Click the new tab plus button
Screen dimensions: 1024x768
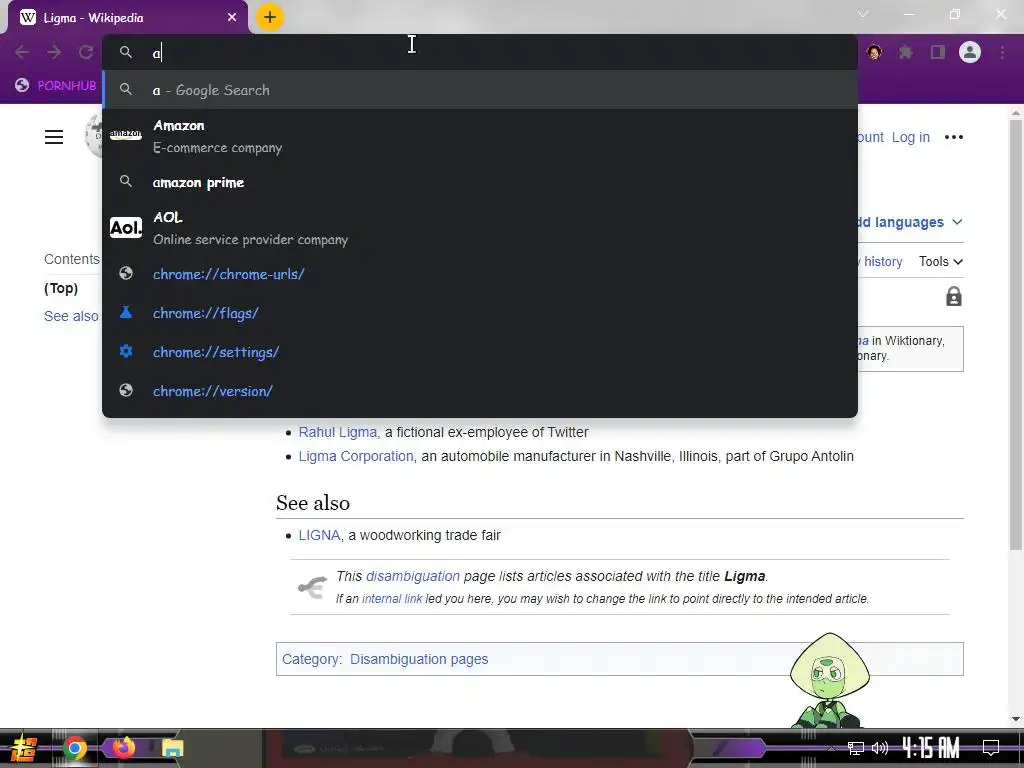pos(270,17)
